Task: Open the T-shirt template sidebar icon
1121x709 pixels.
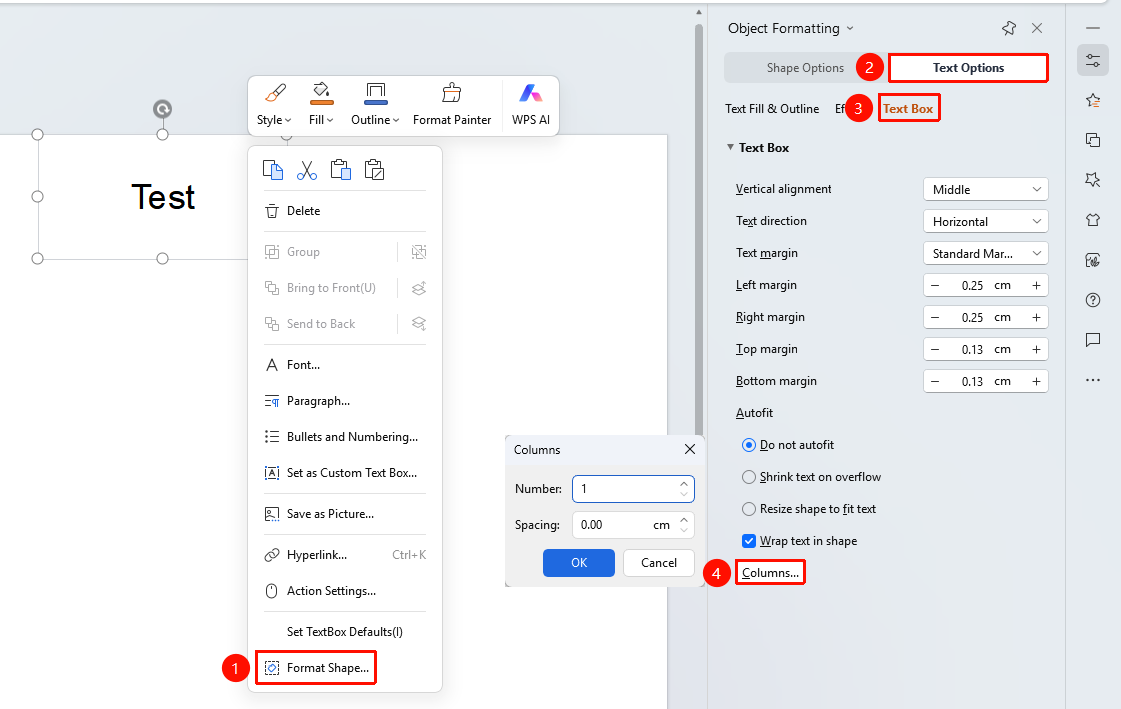Action: (1093, 220)
